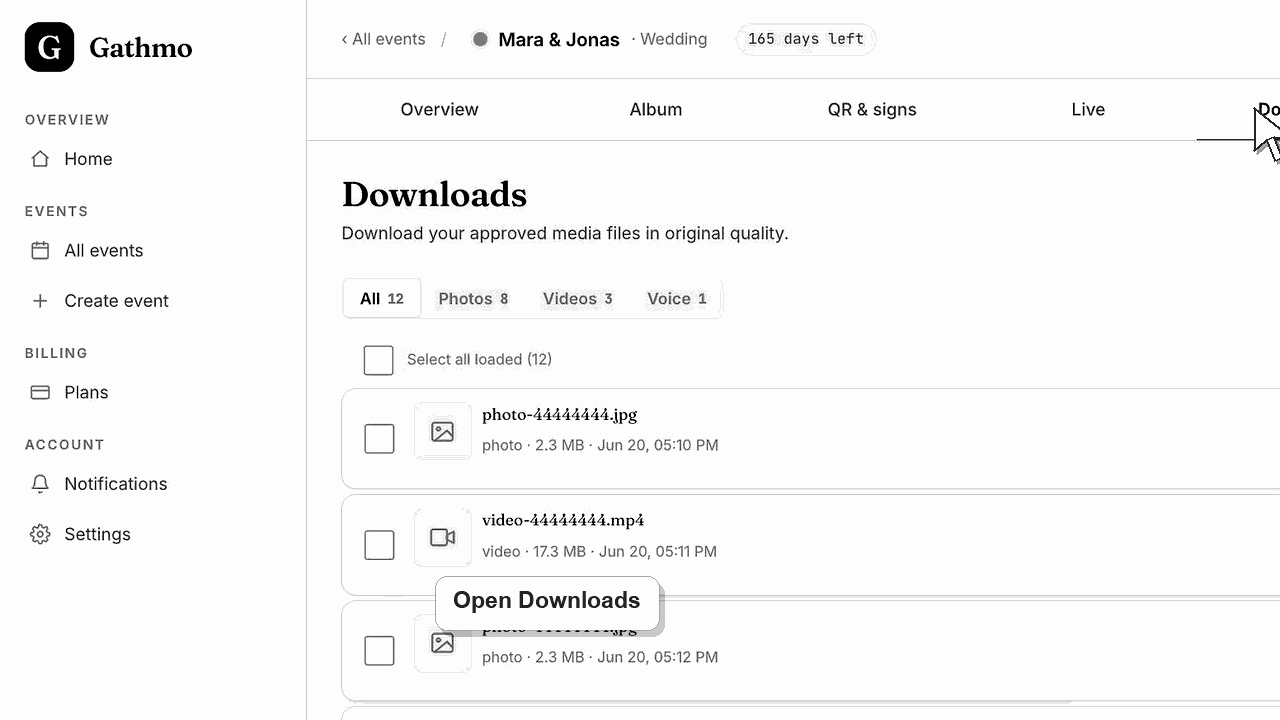Click the 'Download your approved media files' description
Screen dimensions: 1280x720
tap(565, 234)
